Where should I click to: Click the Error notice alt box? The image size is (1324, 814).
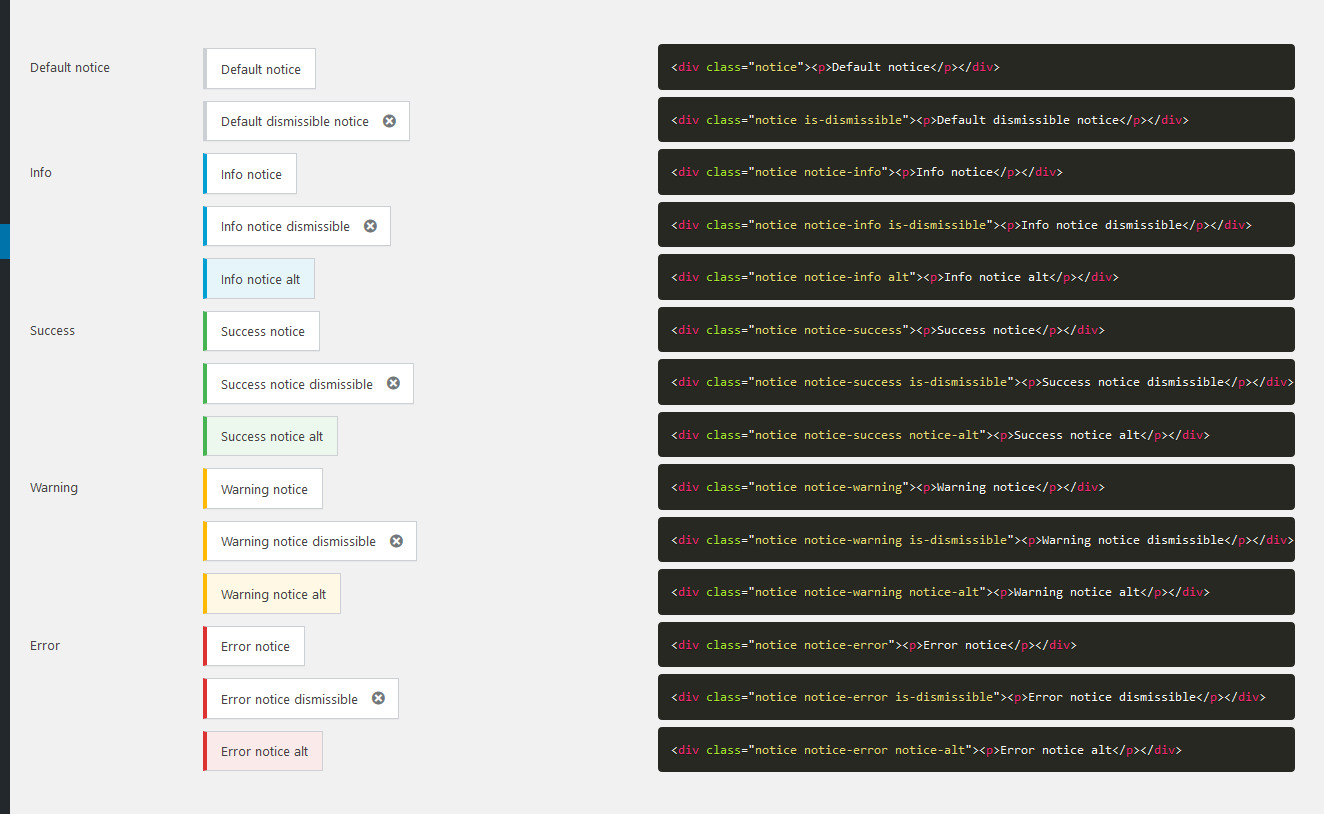[x=263, y=751]
